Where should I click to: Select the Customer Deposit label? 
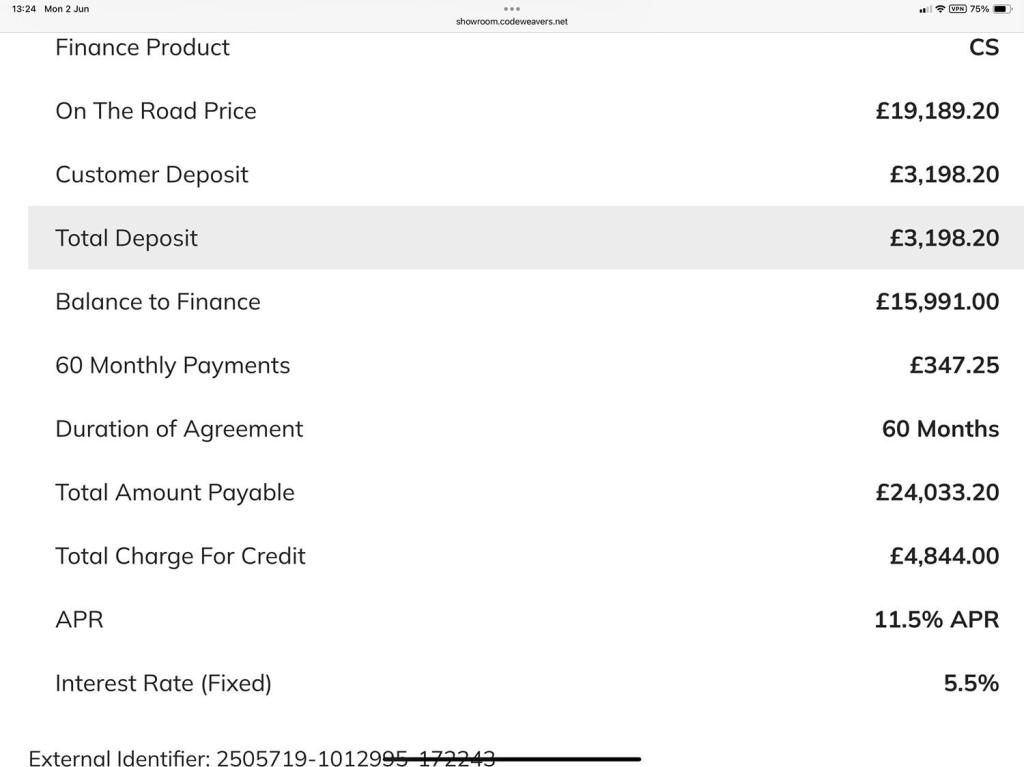152,175
